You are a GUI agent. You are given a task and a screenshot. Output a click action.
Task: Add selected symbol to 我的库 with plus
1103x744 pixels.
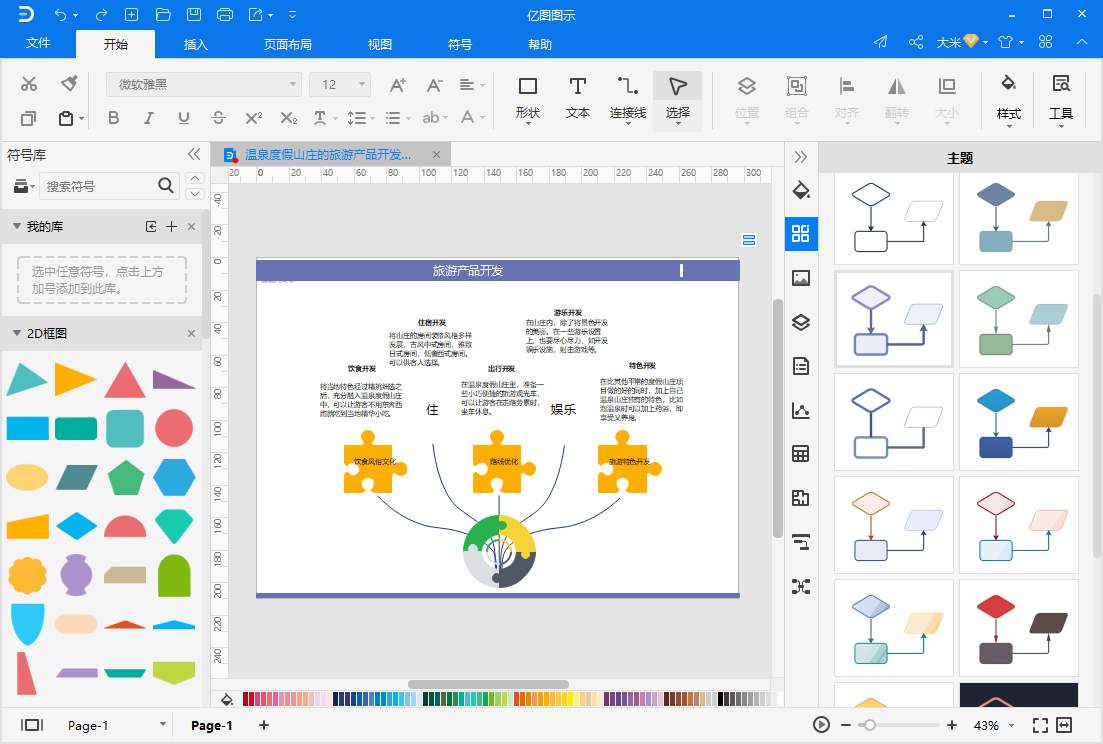pyautogui.click(x=171, y=226)
